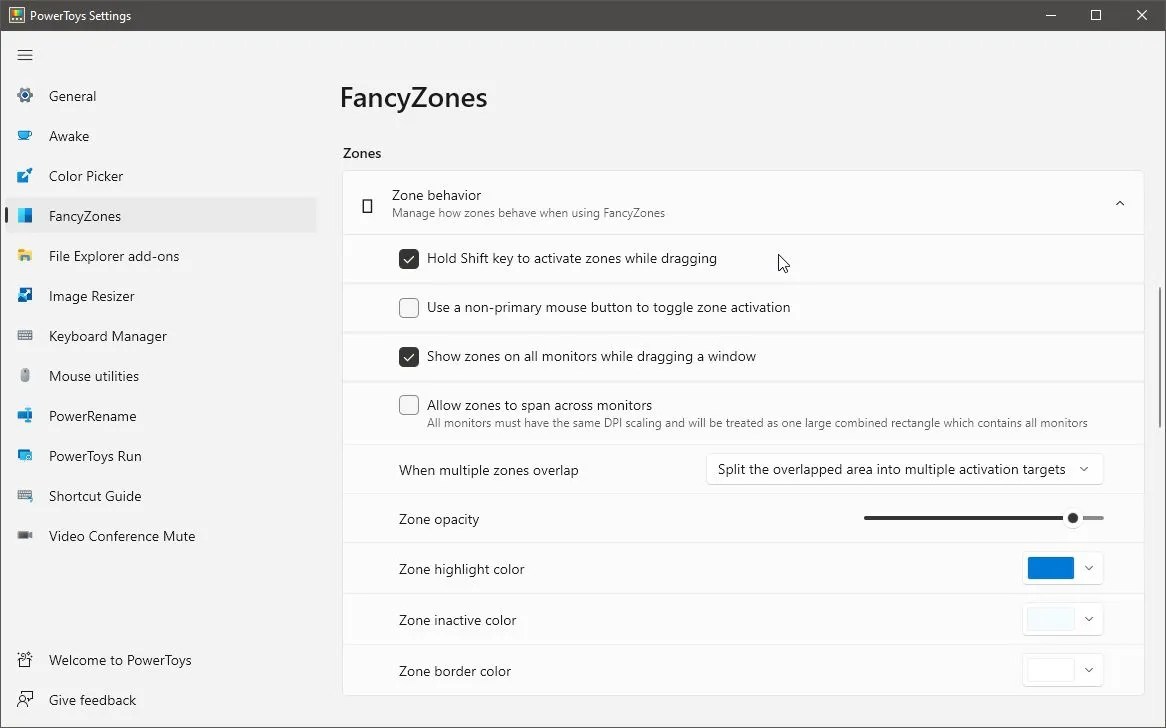The width and height of the screenshot is (1166, 728).
Task: Adjust the Zone opacity slider
Action: (x=1072, y=518)
